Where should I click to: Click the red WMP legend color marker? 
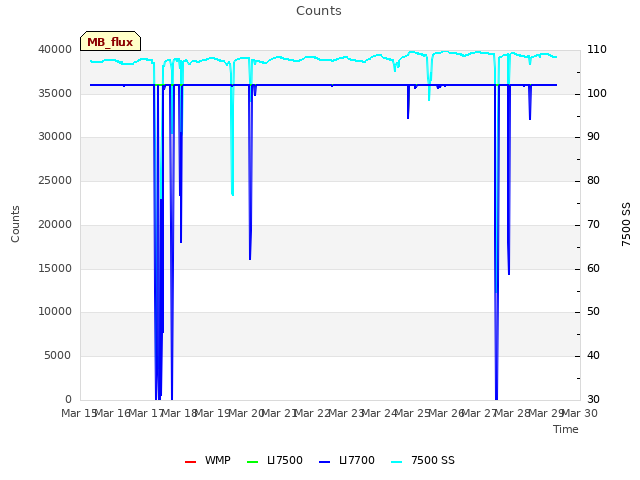(x=190, y=462)
